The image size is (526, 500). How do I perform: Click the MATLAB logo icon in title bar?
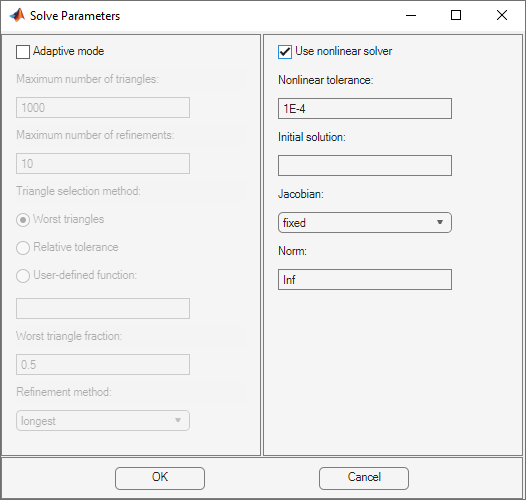pos(17,15)
